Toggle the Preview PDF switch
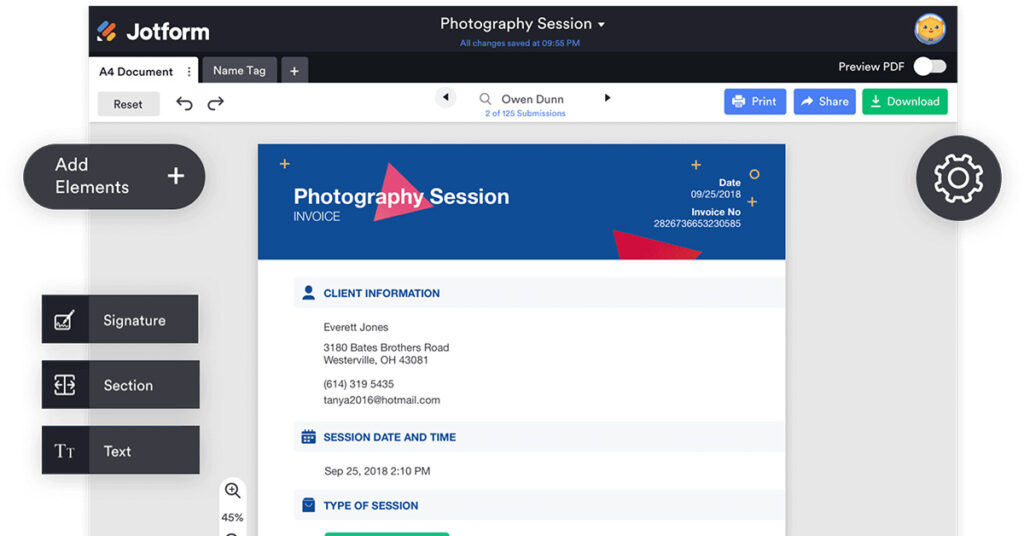1024x536 pixels. (x=929, y=67)
